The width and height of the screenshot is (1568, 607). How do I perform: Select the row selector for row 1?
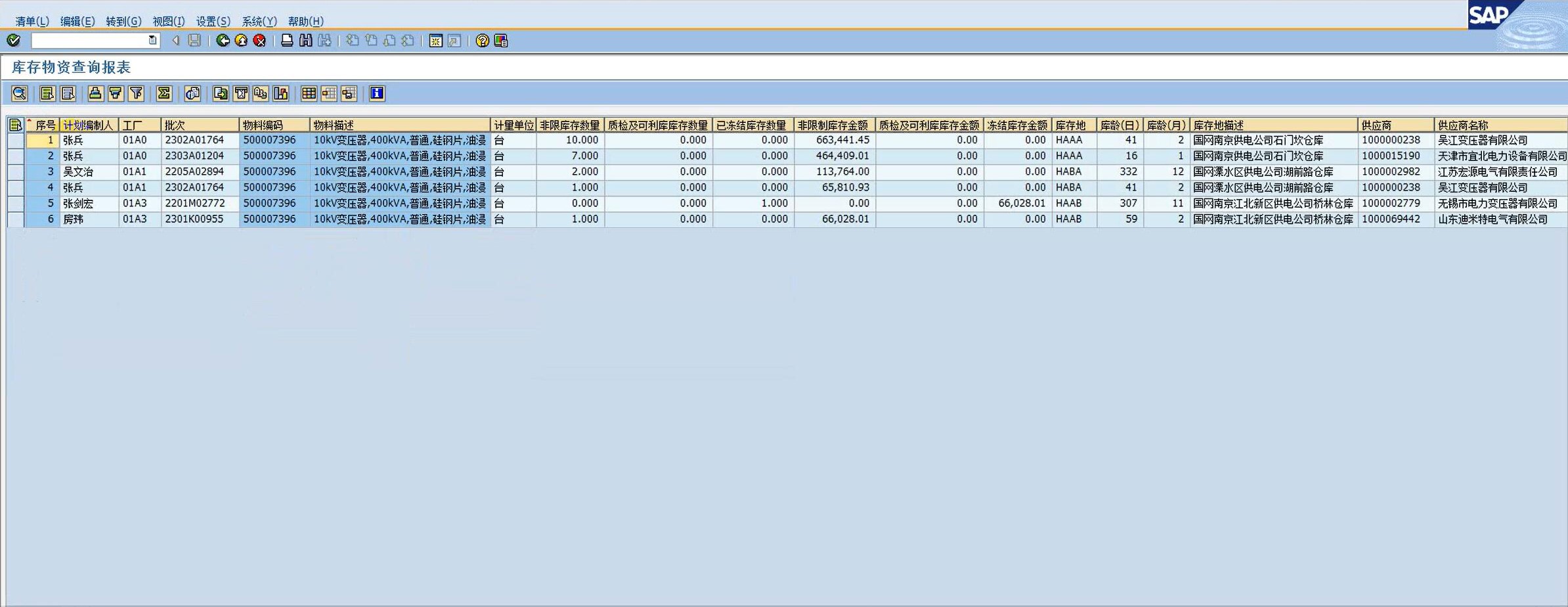click(16, 141)
